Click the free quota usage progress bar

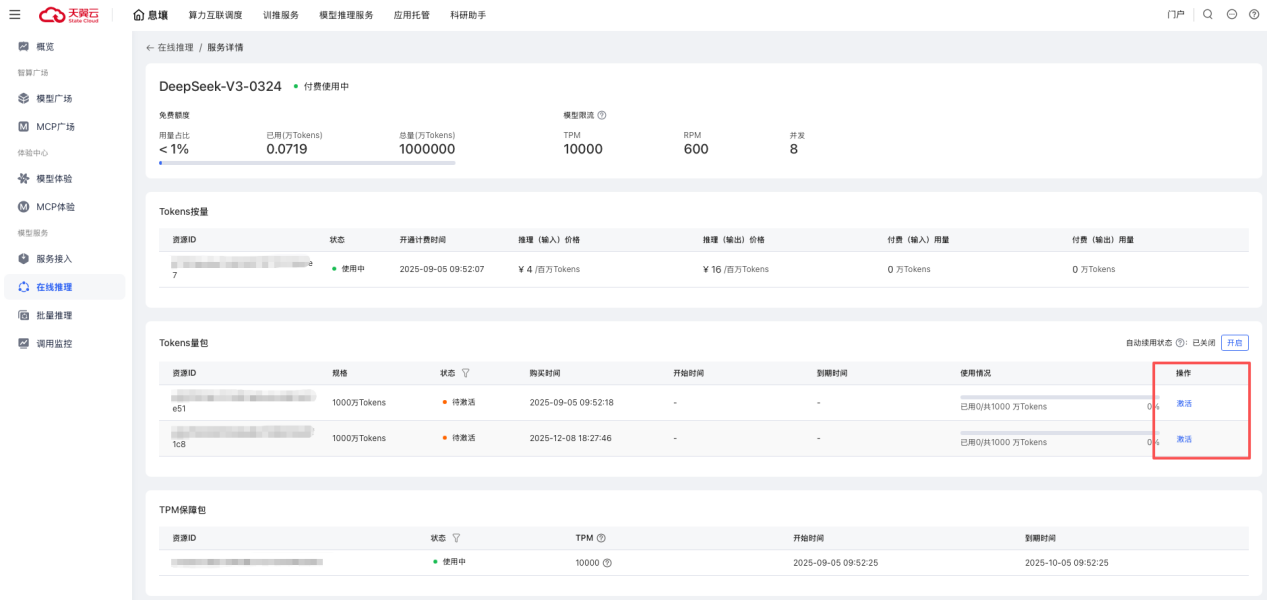point(307,162)
